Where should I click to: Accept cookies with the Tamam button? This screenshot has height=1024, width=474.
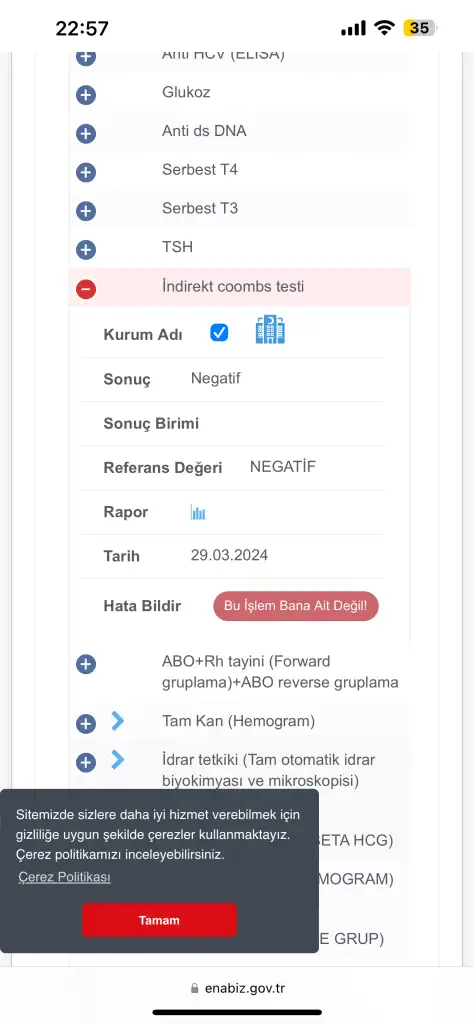coord(159,920)
